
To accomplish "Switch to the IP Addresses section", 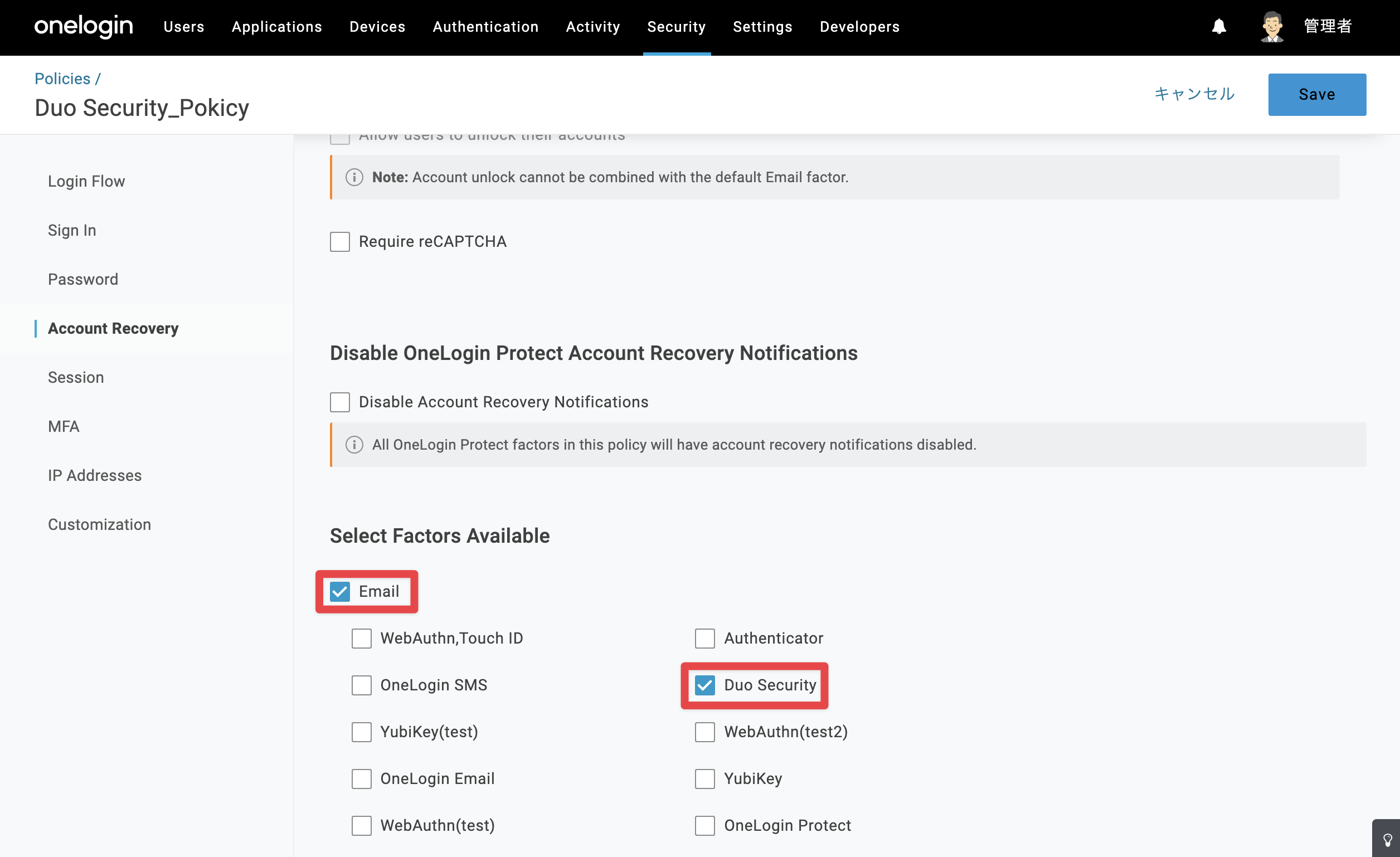I will 95,475.
